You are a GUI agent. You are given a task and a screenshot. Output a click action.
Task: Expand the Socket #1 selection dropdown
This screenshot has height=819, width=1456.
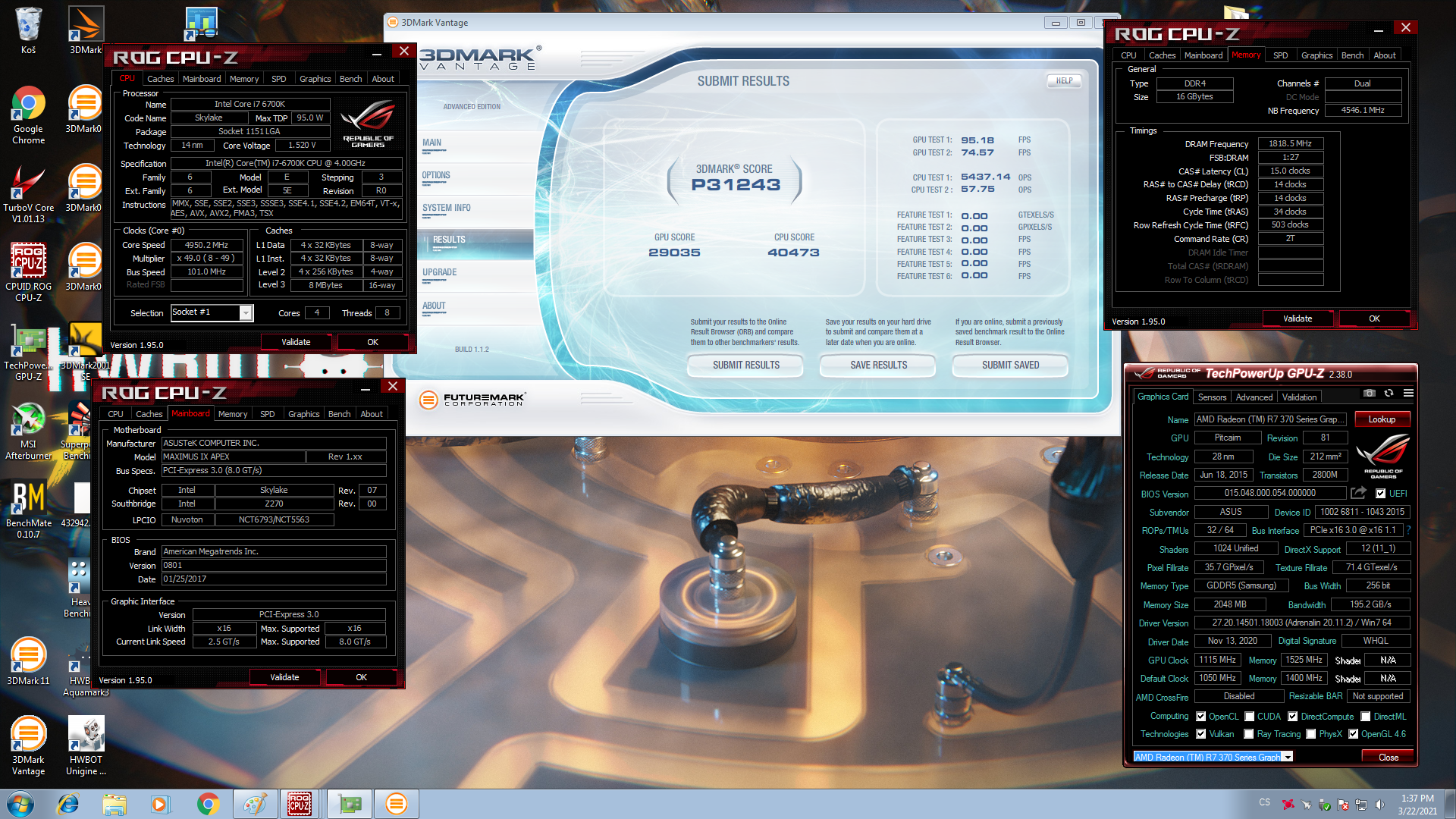tap(246, 313)
